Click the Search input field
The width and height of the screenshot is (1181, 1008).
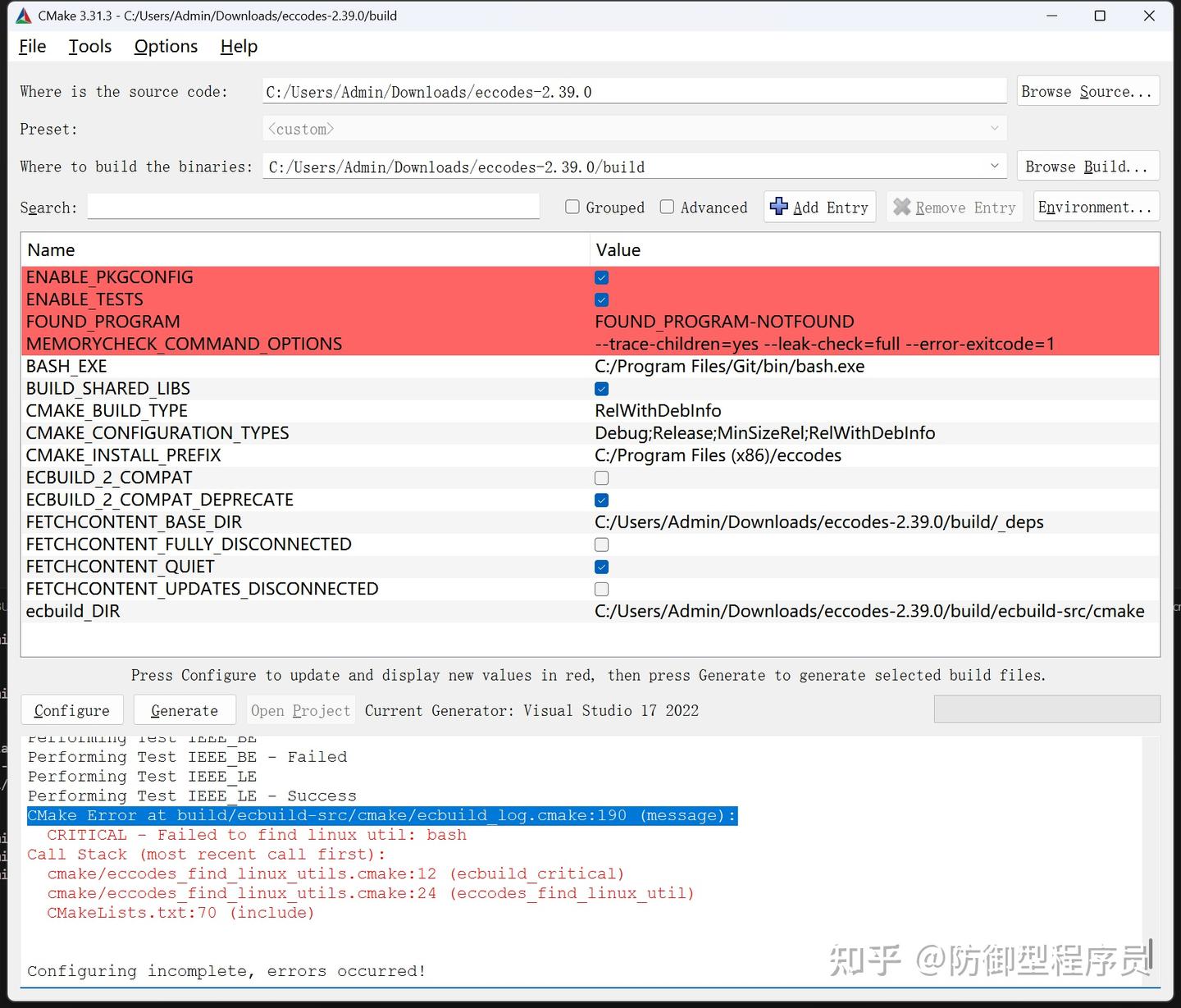click(313, 207)
